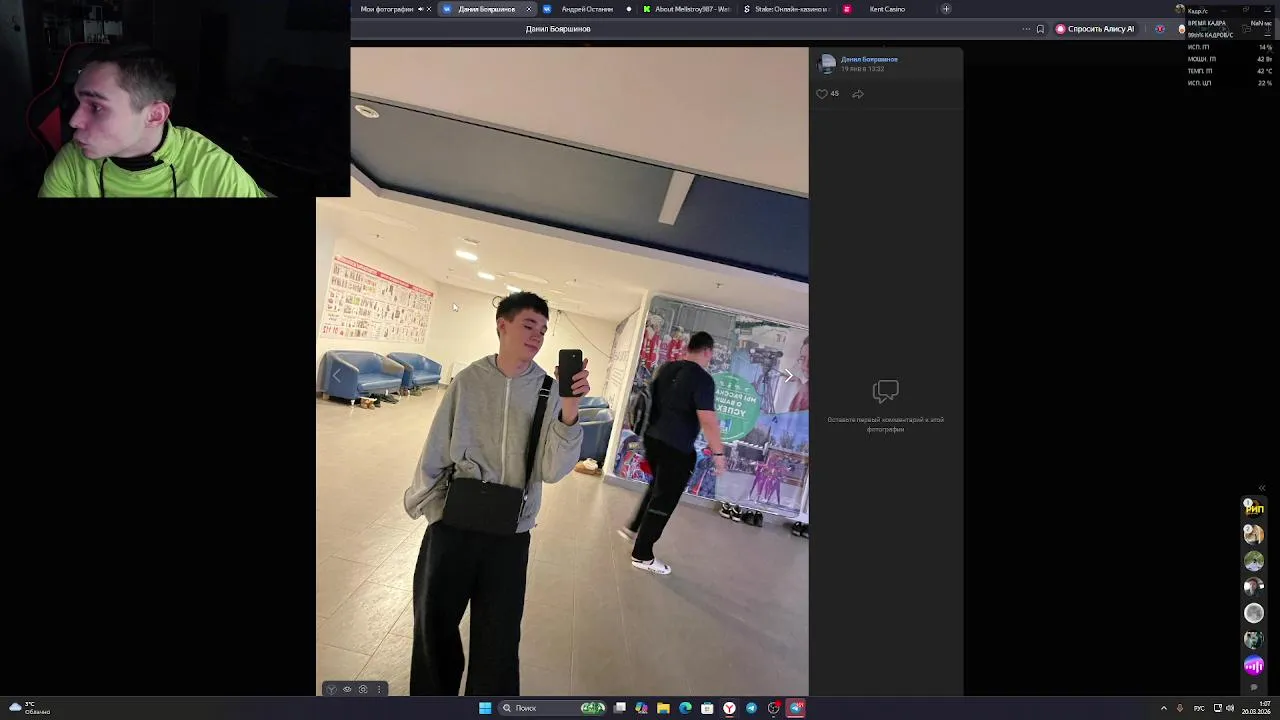Open Task View on the taskbar
This screenshot has width=1280, height=720.
620,708
